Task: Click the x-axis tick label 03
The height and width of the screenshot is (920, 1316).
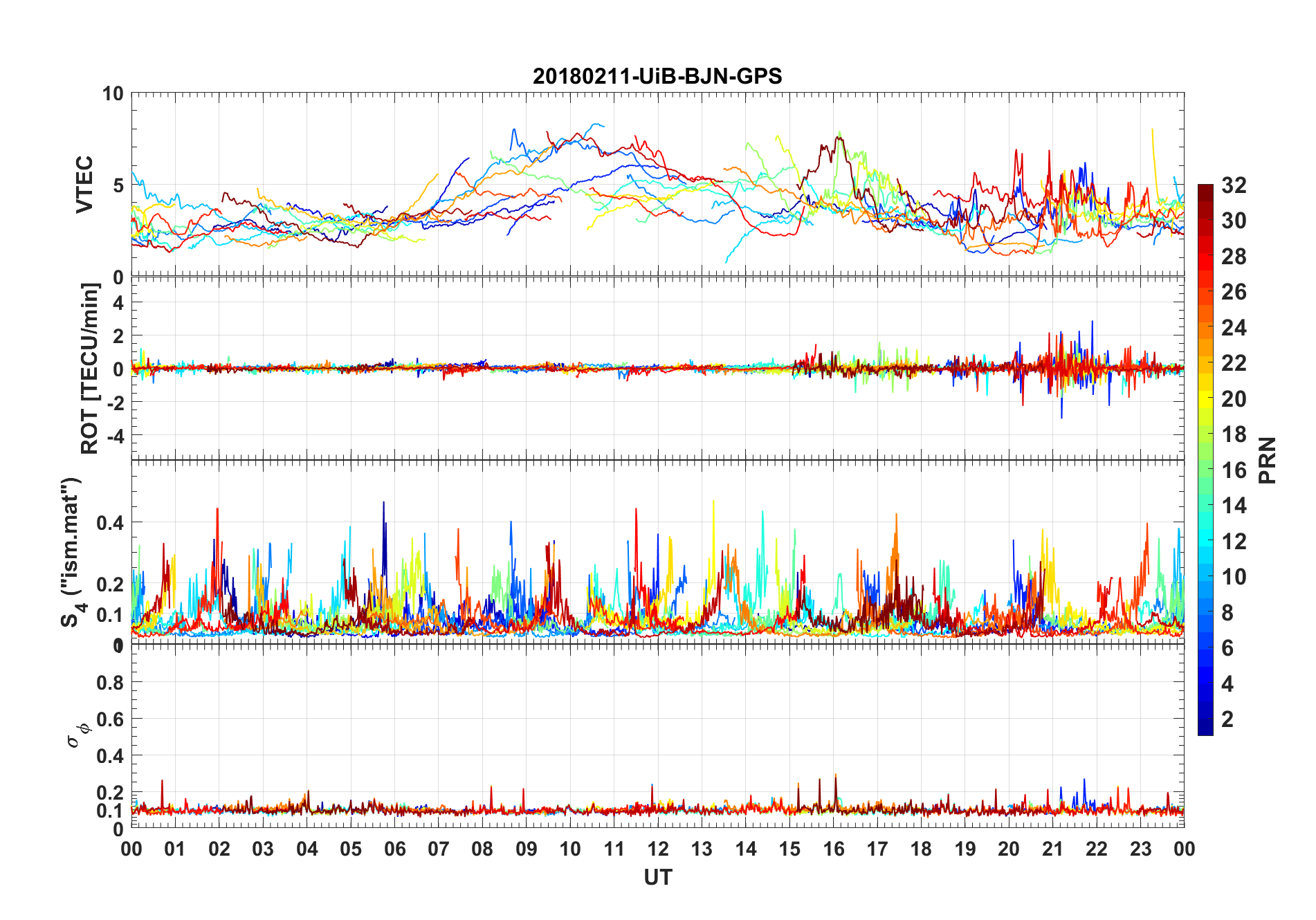Action: tap(263, 849)
